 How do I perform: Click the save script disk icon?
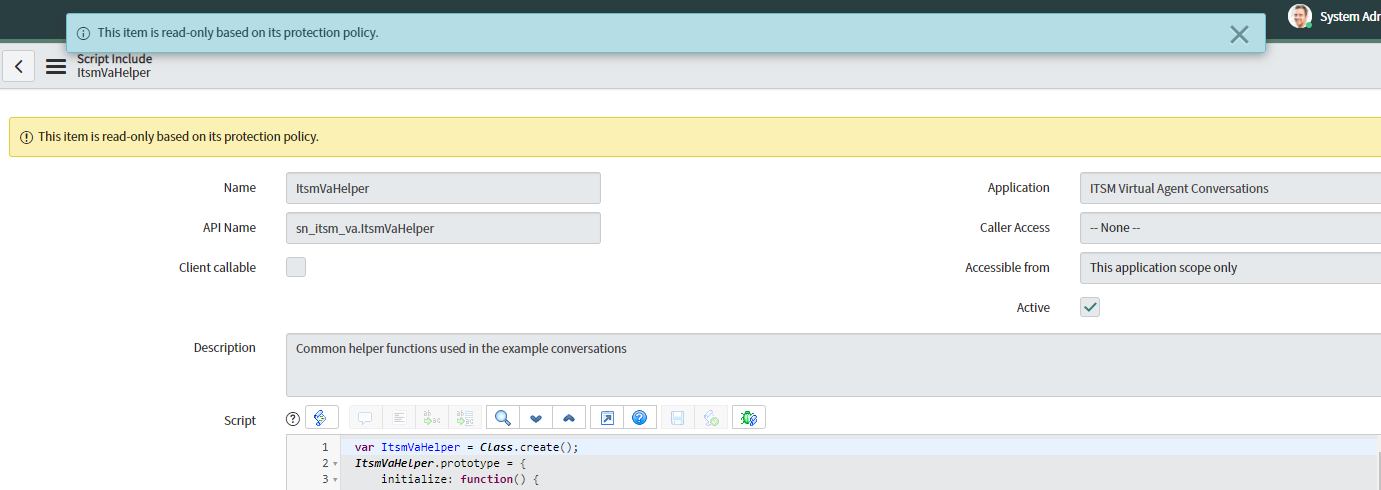coord(678,418)
